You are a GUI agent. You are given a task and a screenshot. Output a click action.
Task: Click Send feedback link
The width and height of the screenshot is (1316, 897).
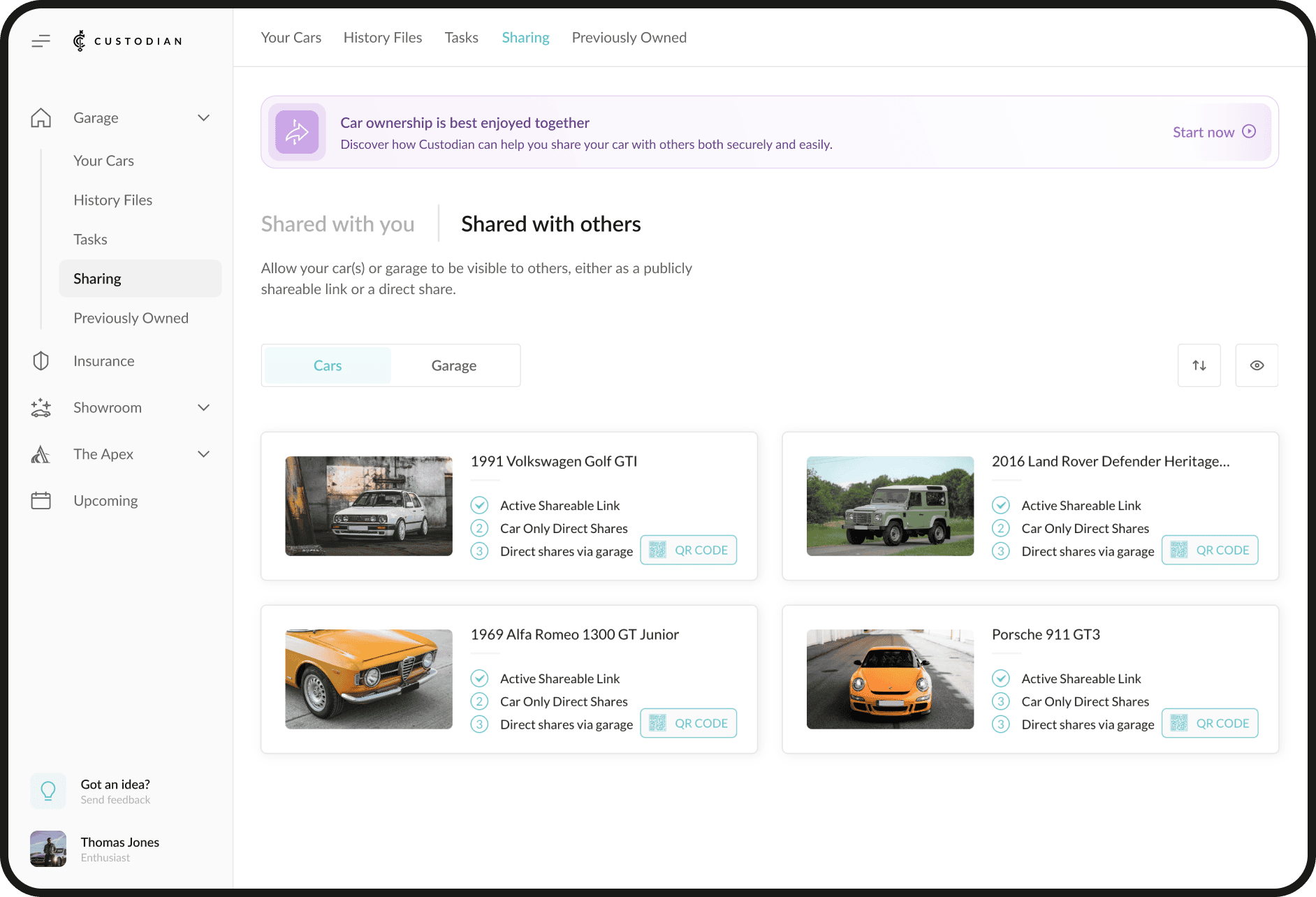[x=115, y=800]
